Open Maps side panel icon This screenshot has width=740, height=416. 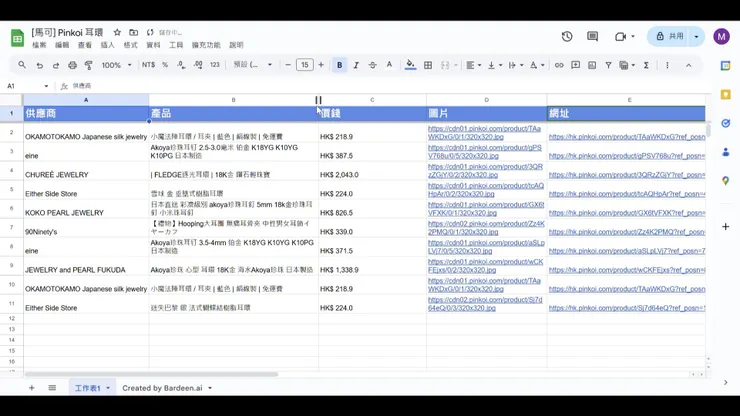(x=725, y=180)
